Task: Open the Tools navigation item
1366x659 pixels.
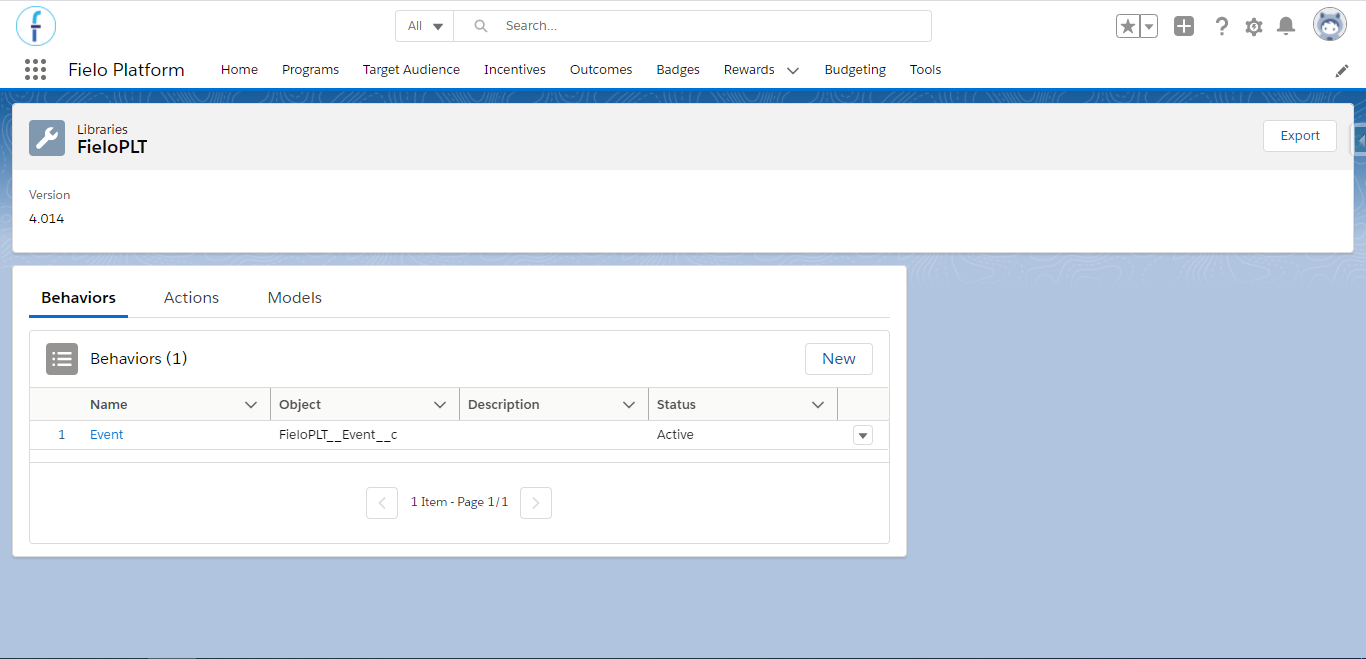Action: point(925,70)
